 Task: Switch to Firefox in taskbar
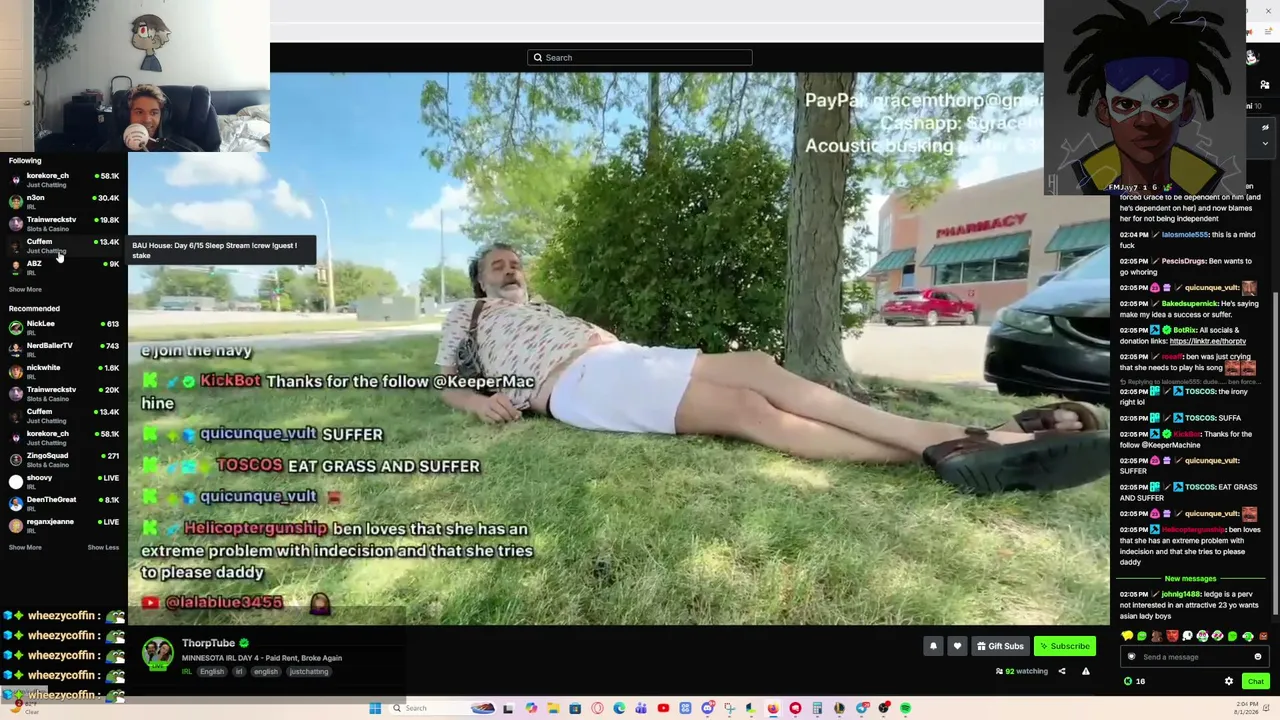pos(773,708)
